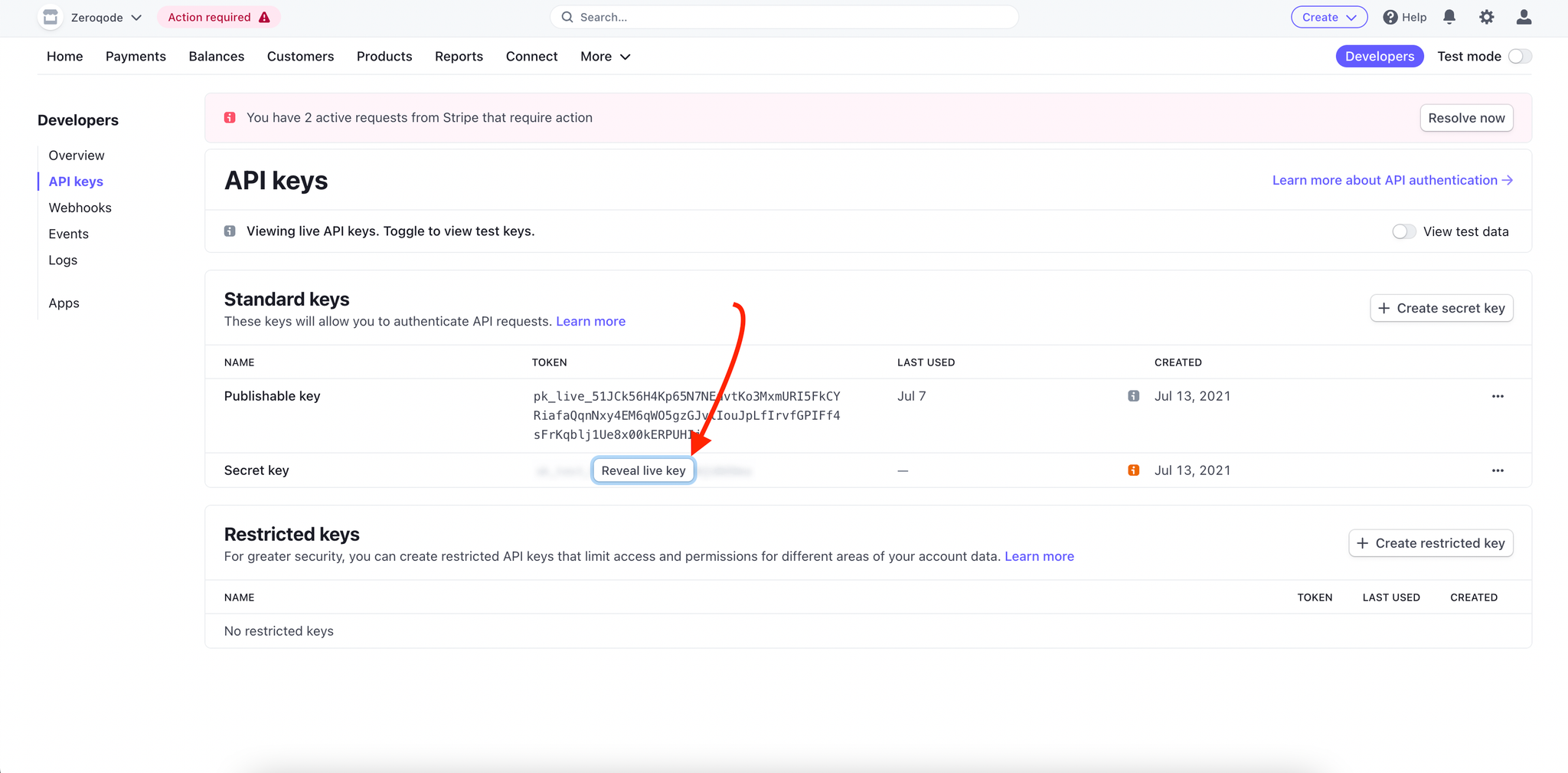Image resolution: width=1568 pixels, height=773 pixels.
Task: Click orange info icon on Secret key row
Action: [1134, 470]
